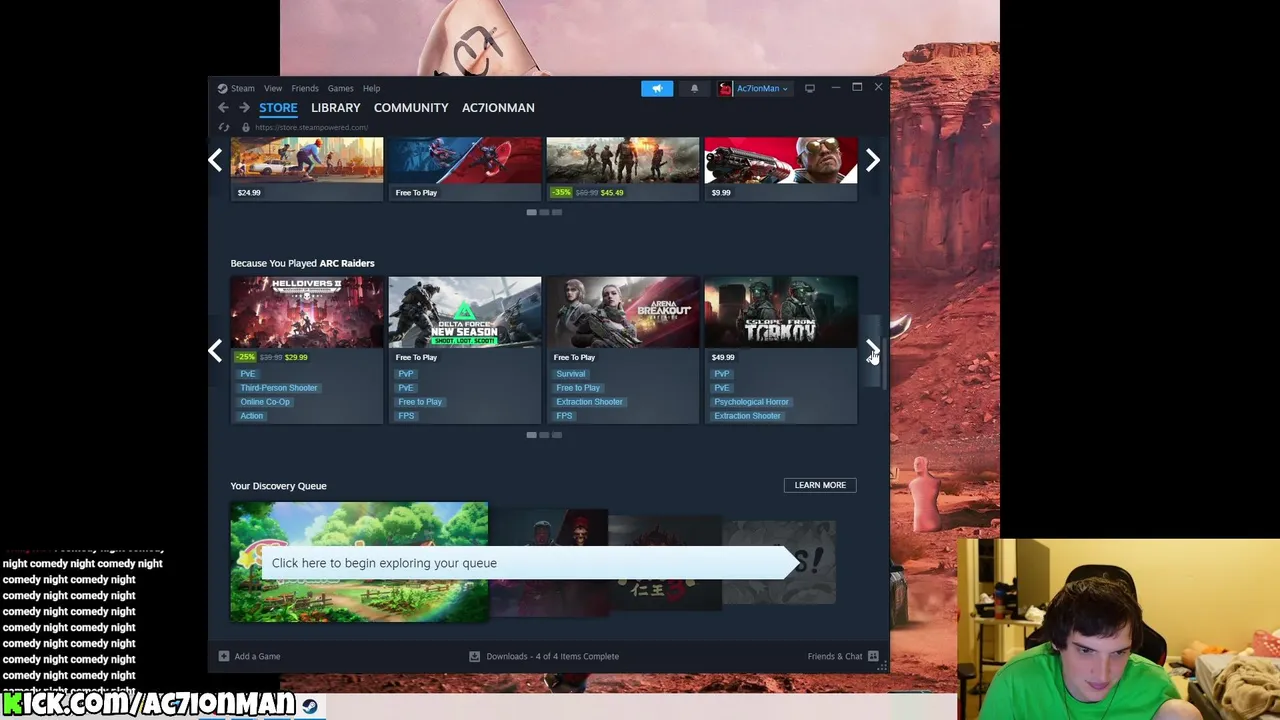Click the Survival tag under Arena Breakout
The width and height of the screenshot is (1280, 720).
[571, 374]
